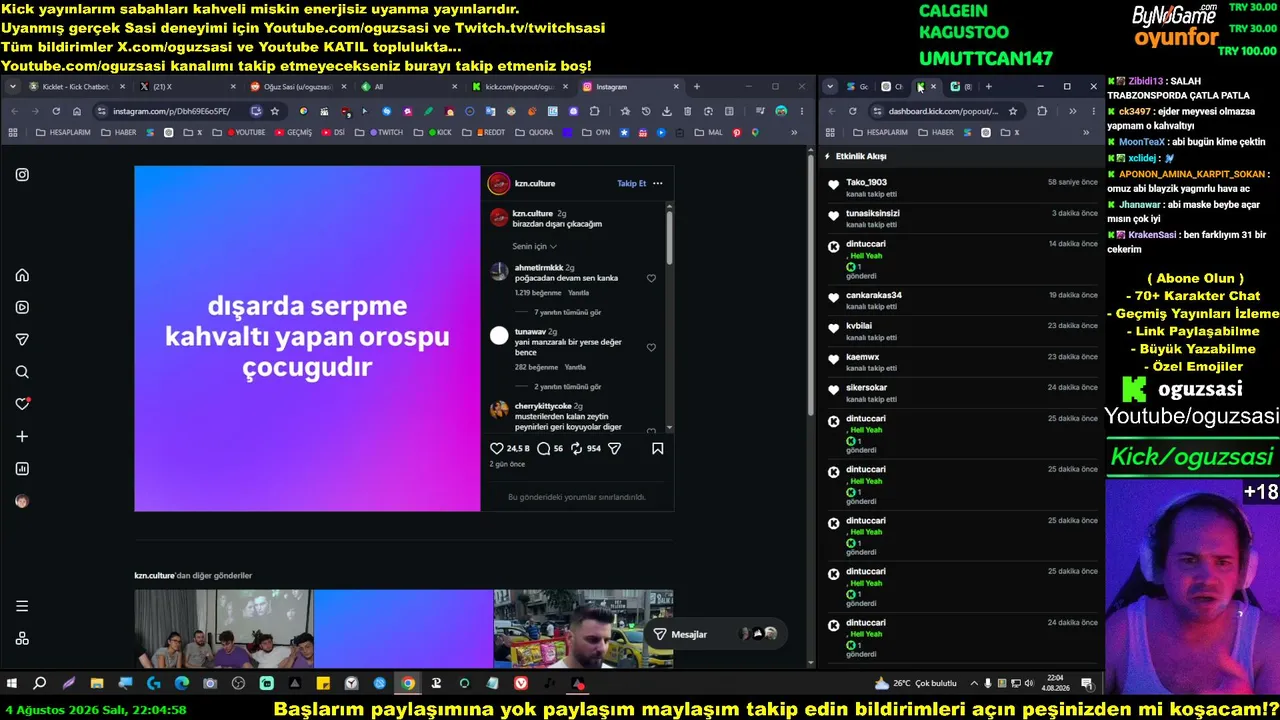This screenshot has height=720, width=1280.
Task: Share the post via the paper-plane icon
Action: point(614,448)
